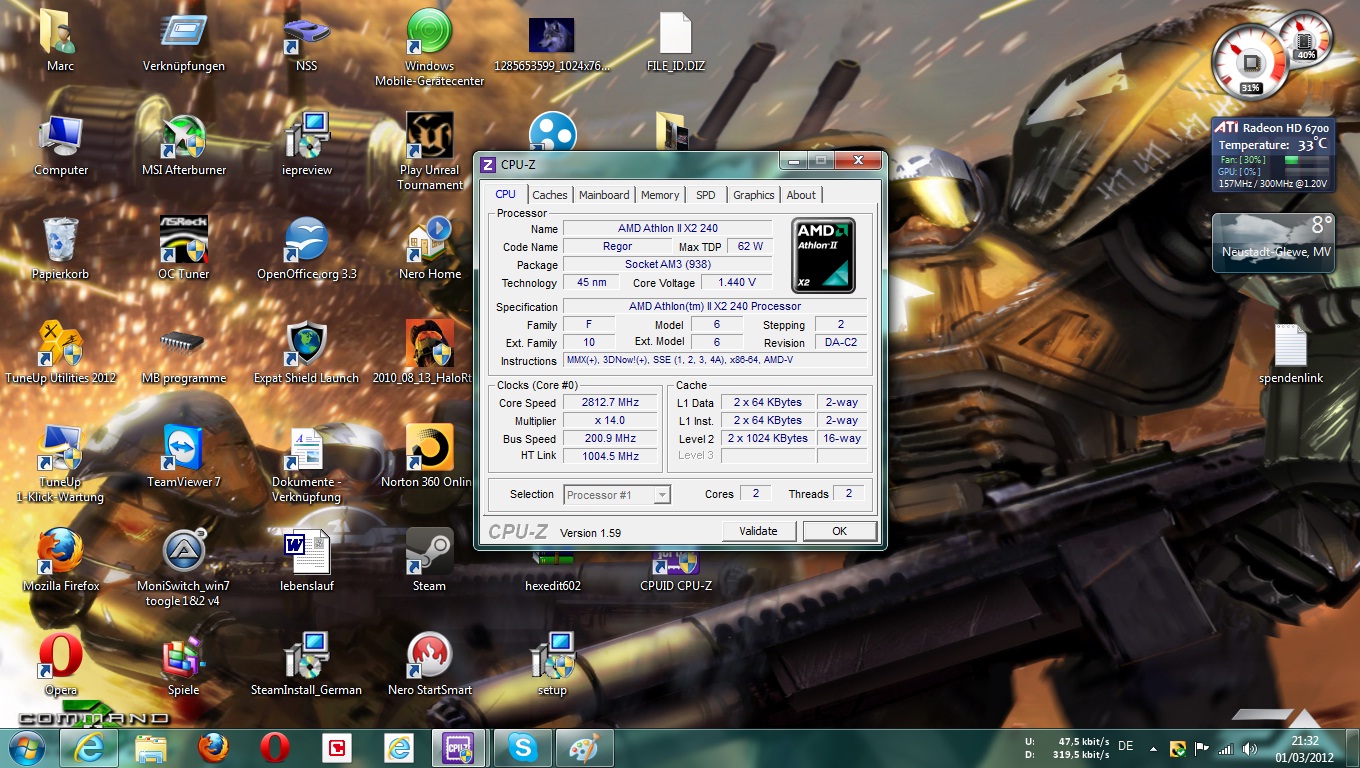Click the volume speaker icon in tray
Image resolution: width=1360 pixels, height=768 pixels.
[x=1249, y=748]
